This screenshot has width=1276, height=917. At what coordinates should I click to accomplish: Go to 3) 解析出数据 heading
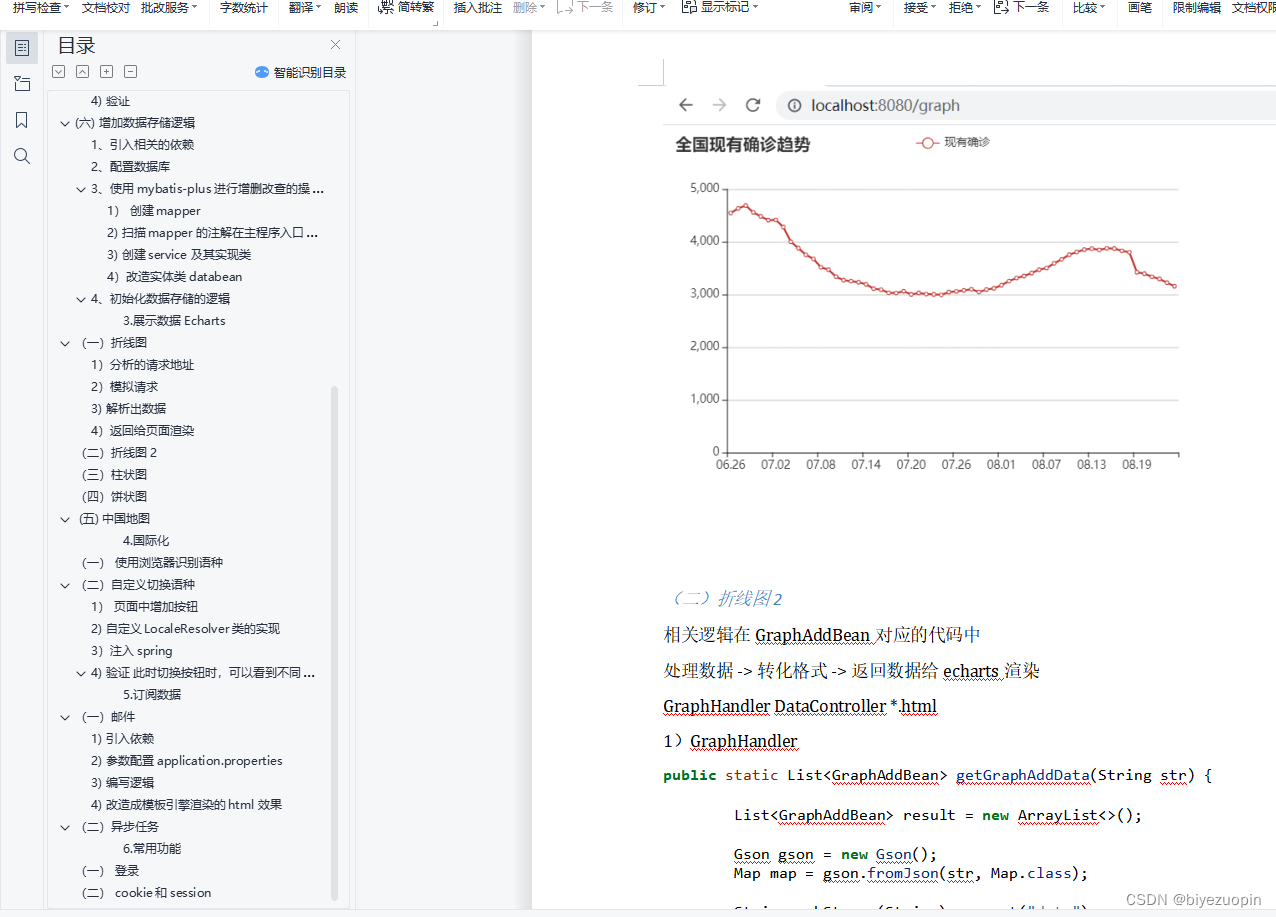pyautogui.click(x=128, y=409)
